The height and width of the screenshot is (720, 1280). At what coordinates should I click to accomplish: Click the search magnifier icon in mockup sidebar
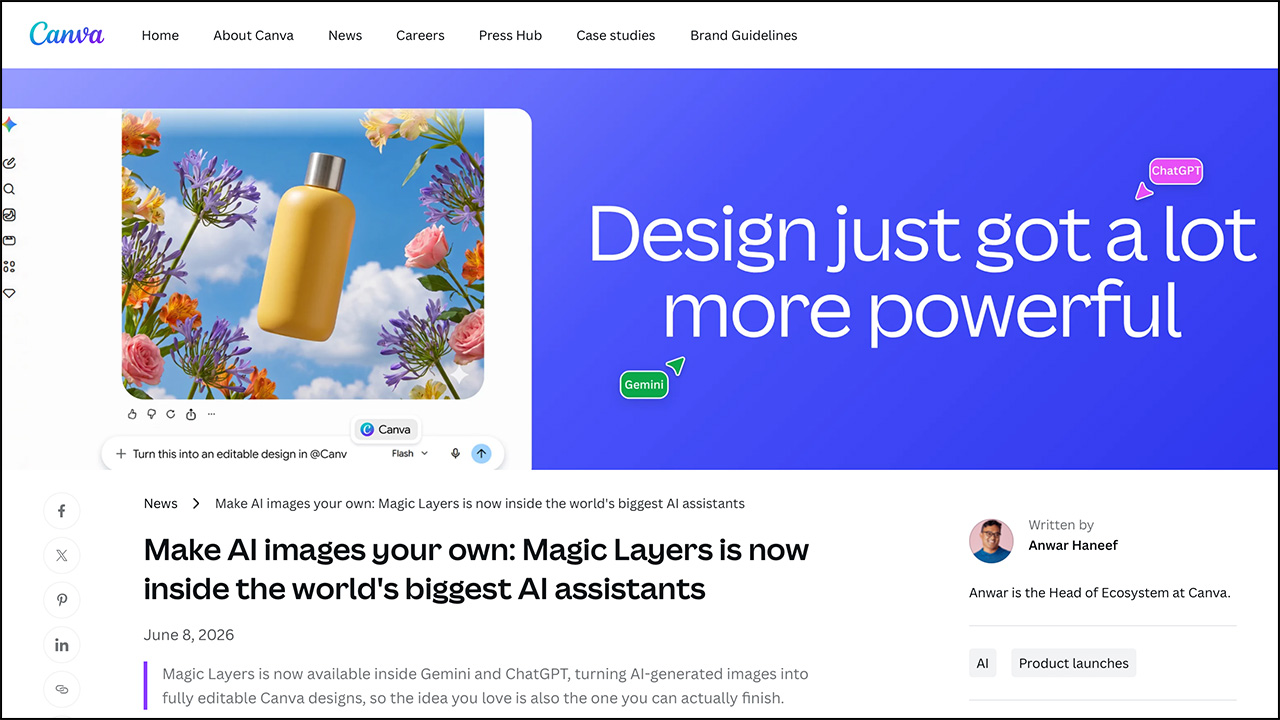[x=10, y=189]
